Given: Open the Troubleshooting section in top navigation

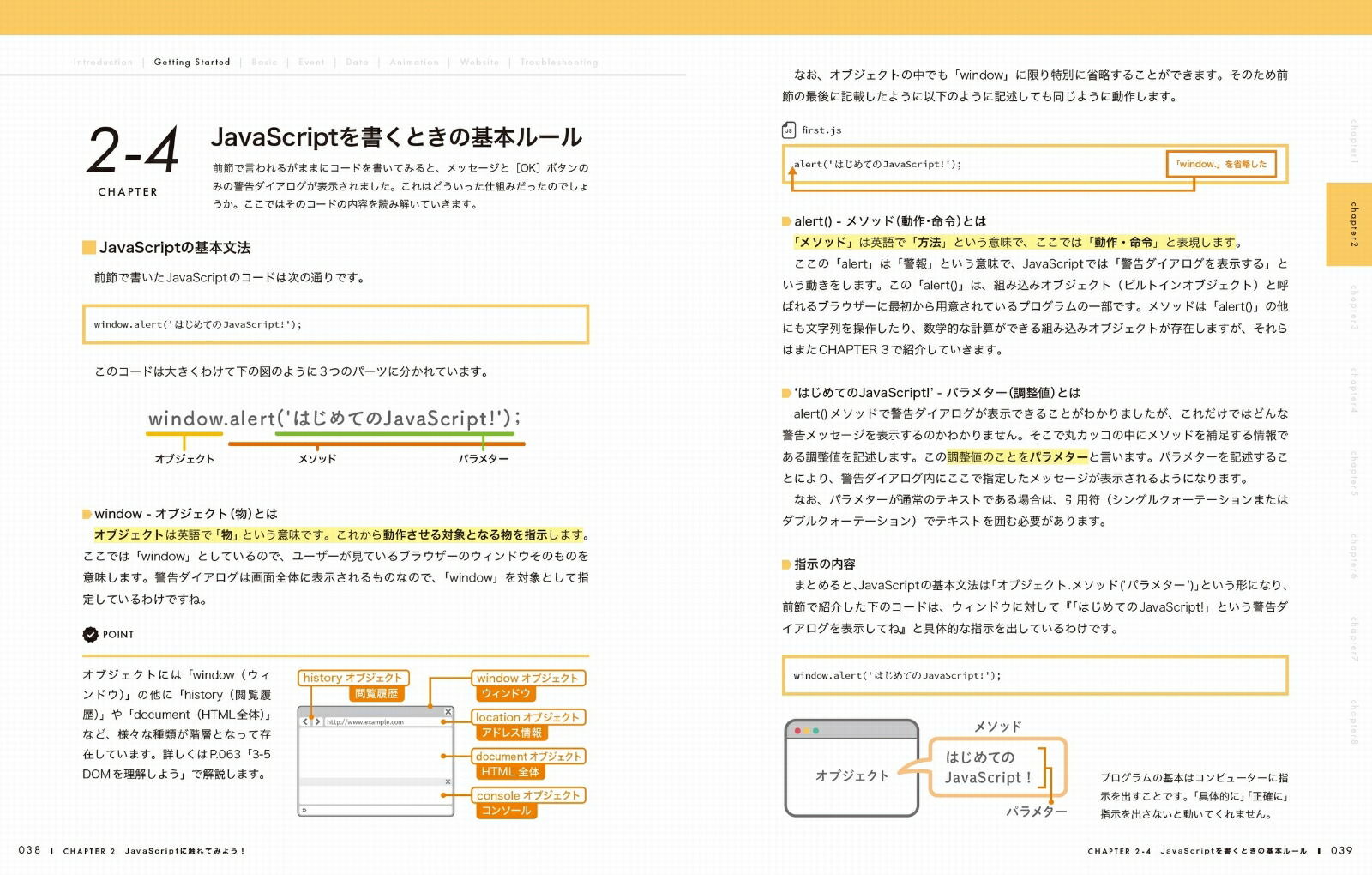Looking at the screenshot, I should 558,62.
